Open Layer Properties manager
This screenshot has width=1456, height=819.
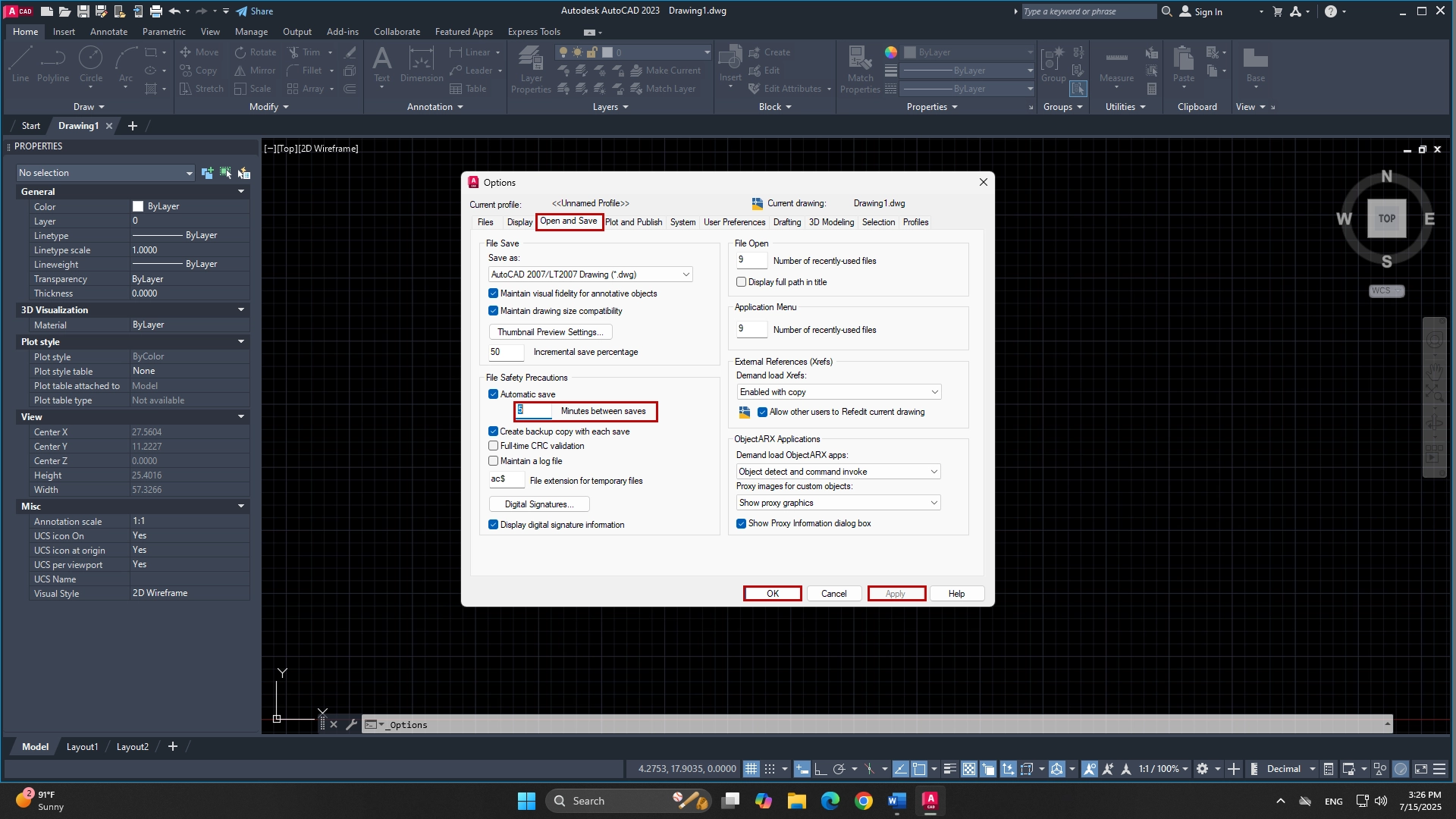click(x=531, y=69)
